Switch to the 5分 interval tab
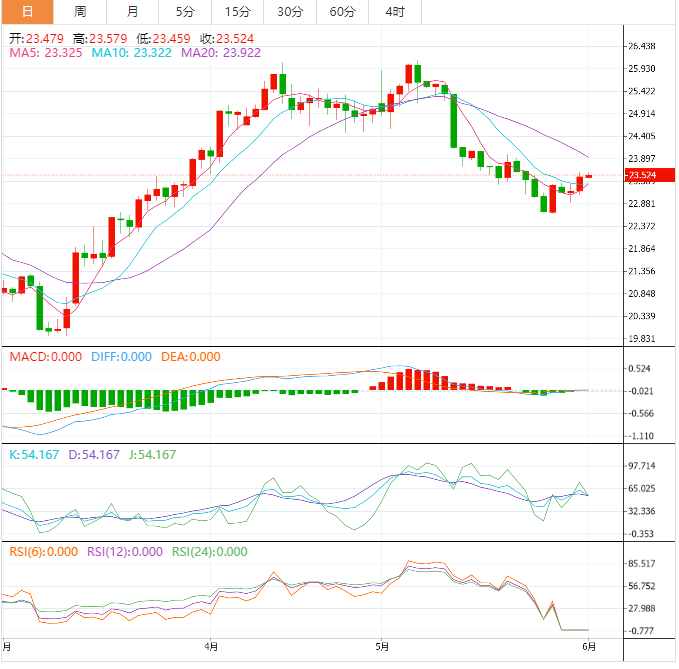The image size is (679, 669). pyautogui.click(x=185, y=12)
